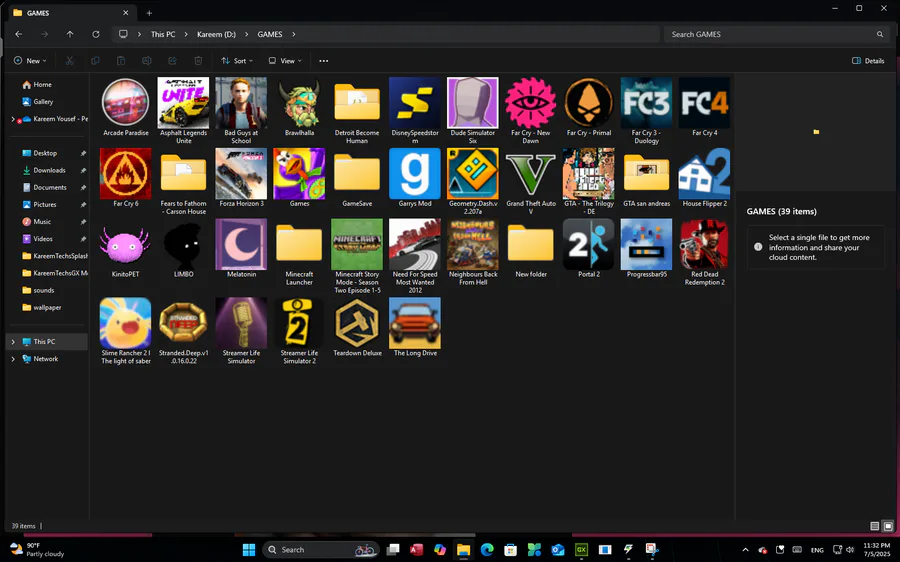This screenshot has width=900, height=562.
Task: Navigate back with the back arrow
Action: coord(19,34)
